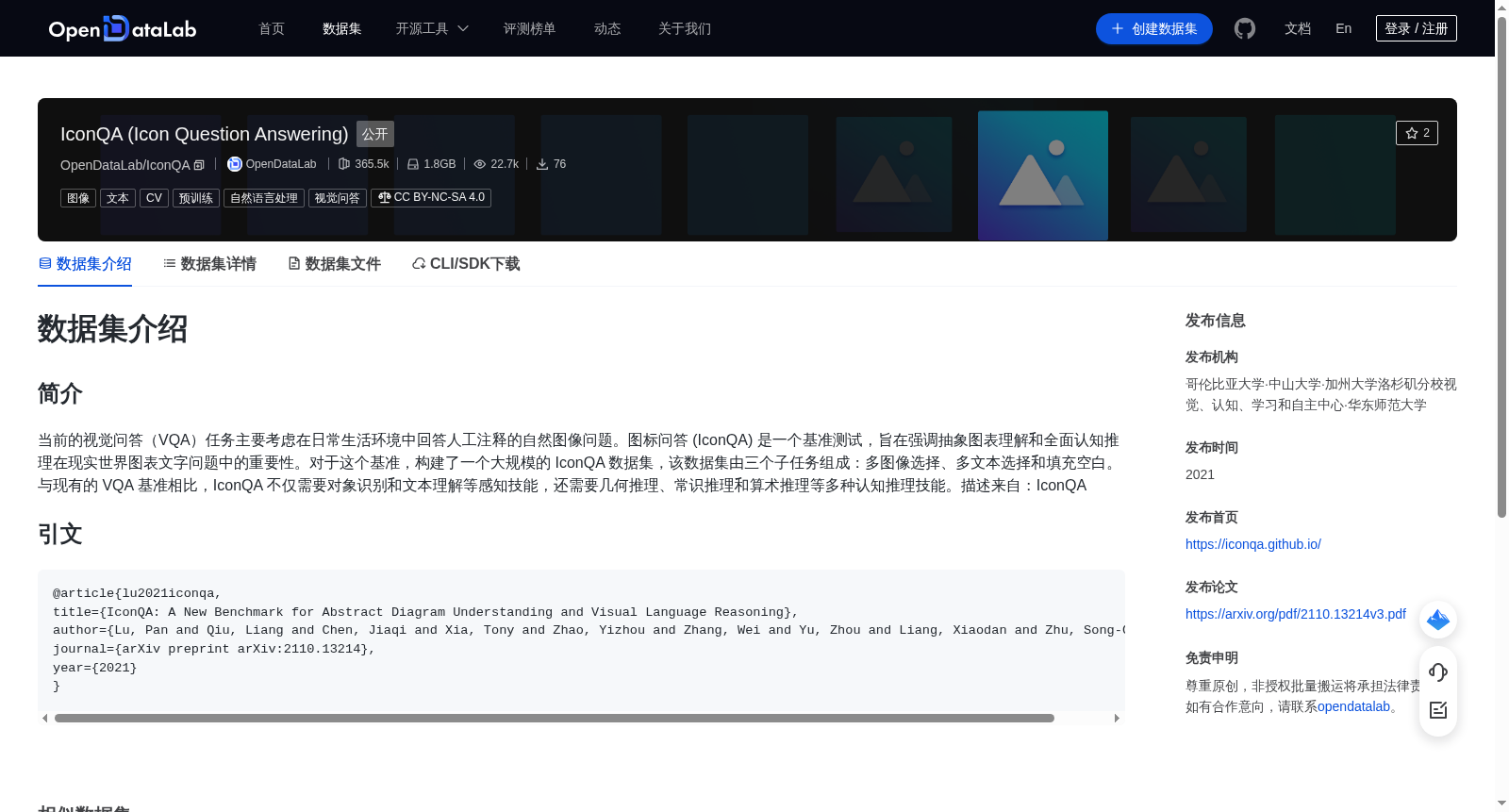Select the CV tag
Screen dimensions: 1509x812
pyautogui.click(x=154, y=198)
